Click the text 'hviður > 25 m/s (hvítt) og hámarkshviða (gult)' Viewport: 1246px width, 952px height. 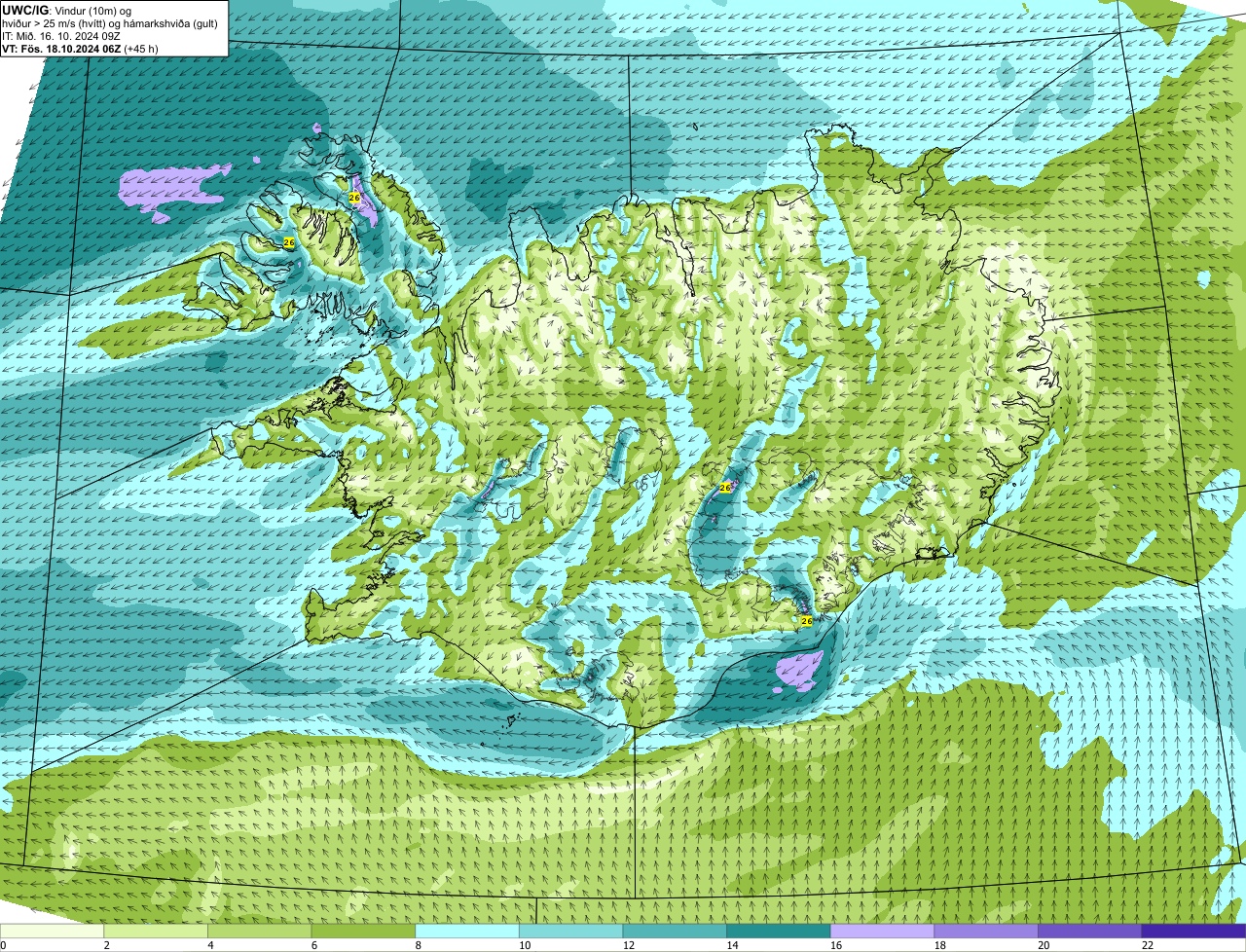click(112, 23)
